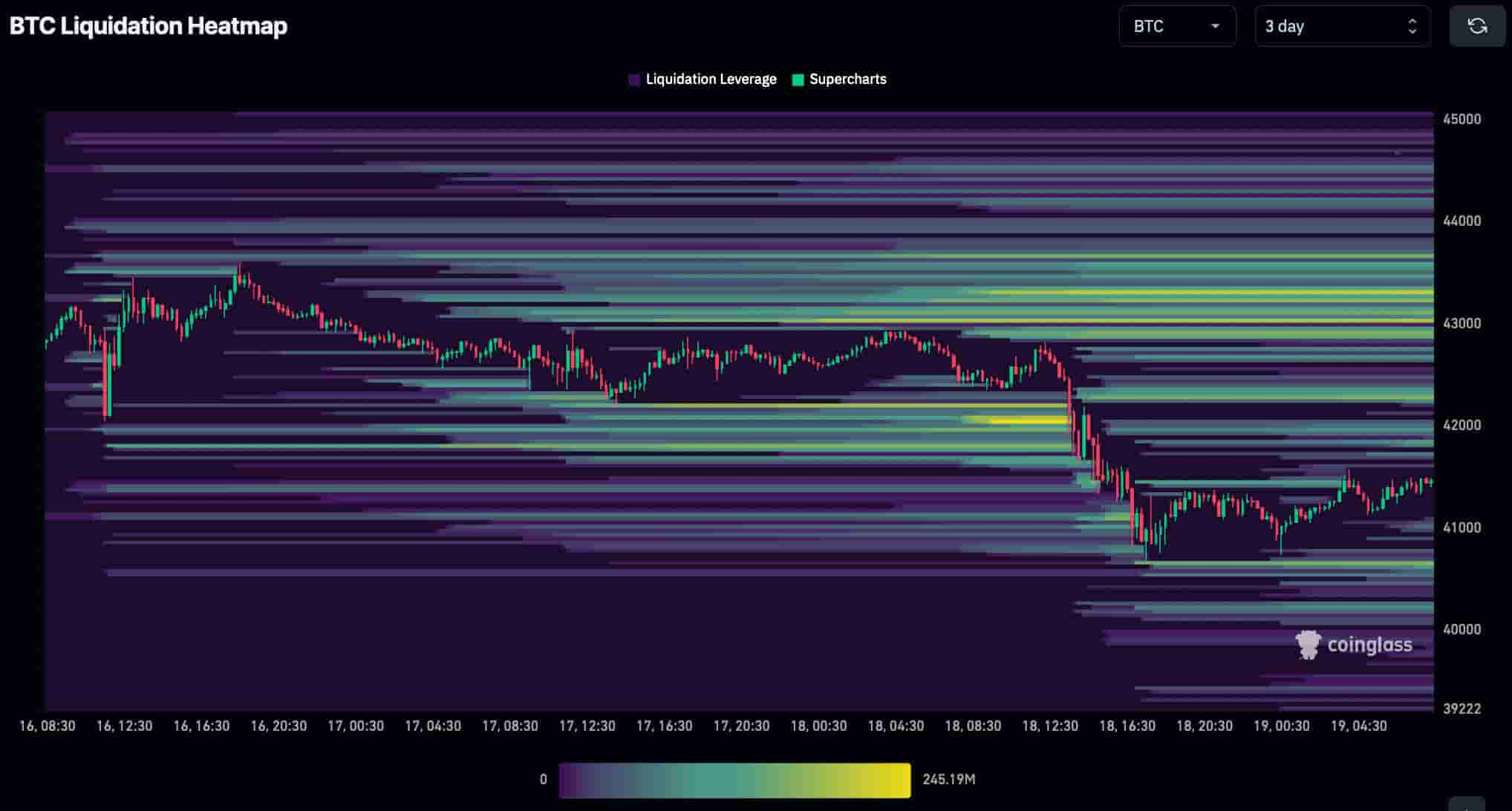Click the 18, 08:30 time axis label

point(974,726)
